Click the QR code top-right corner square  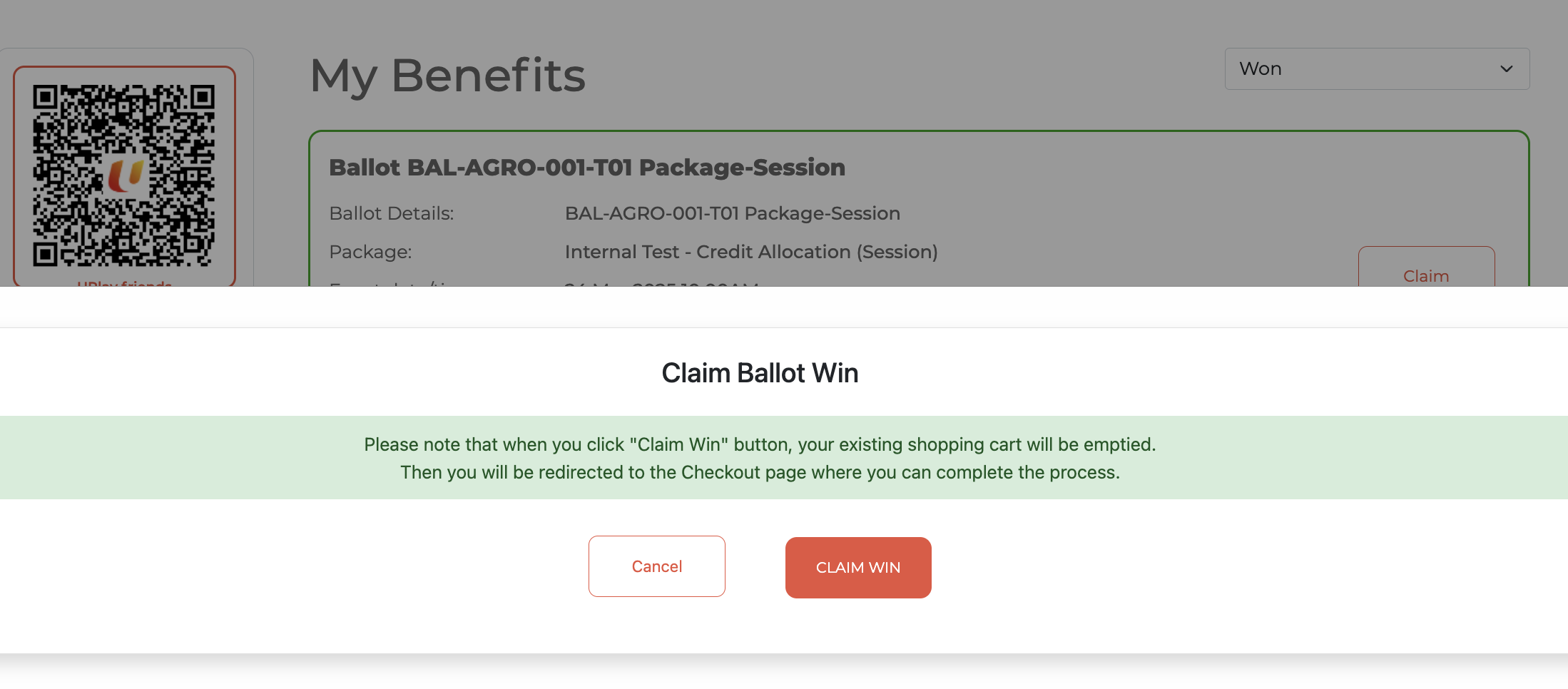202,98
